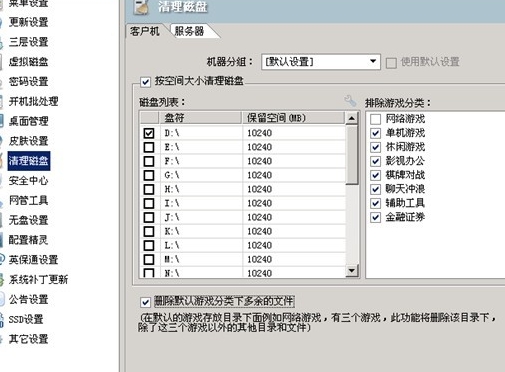Check the F:\ drive checkbox
This screenshot has height=372, width=505.
click(149, 161)
